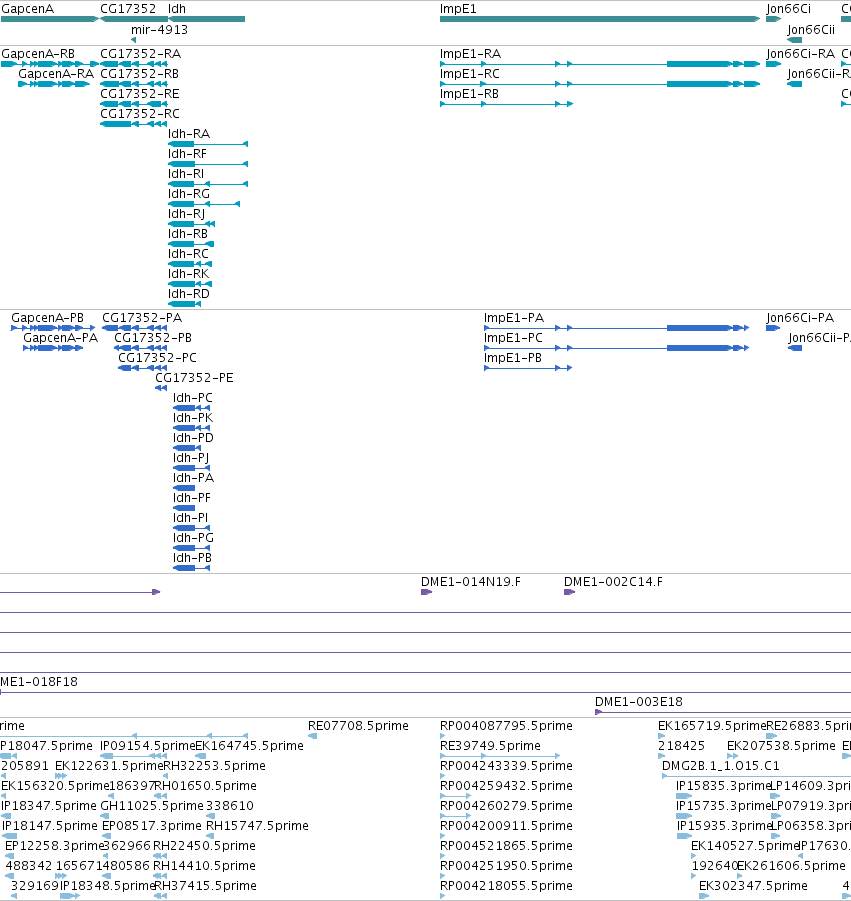The width and height of the screenshot is (851, 901).
Task: Select transcript CG17352-RE
Action: tap(134, 104)
